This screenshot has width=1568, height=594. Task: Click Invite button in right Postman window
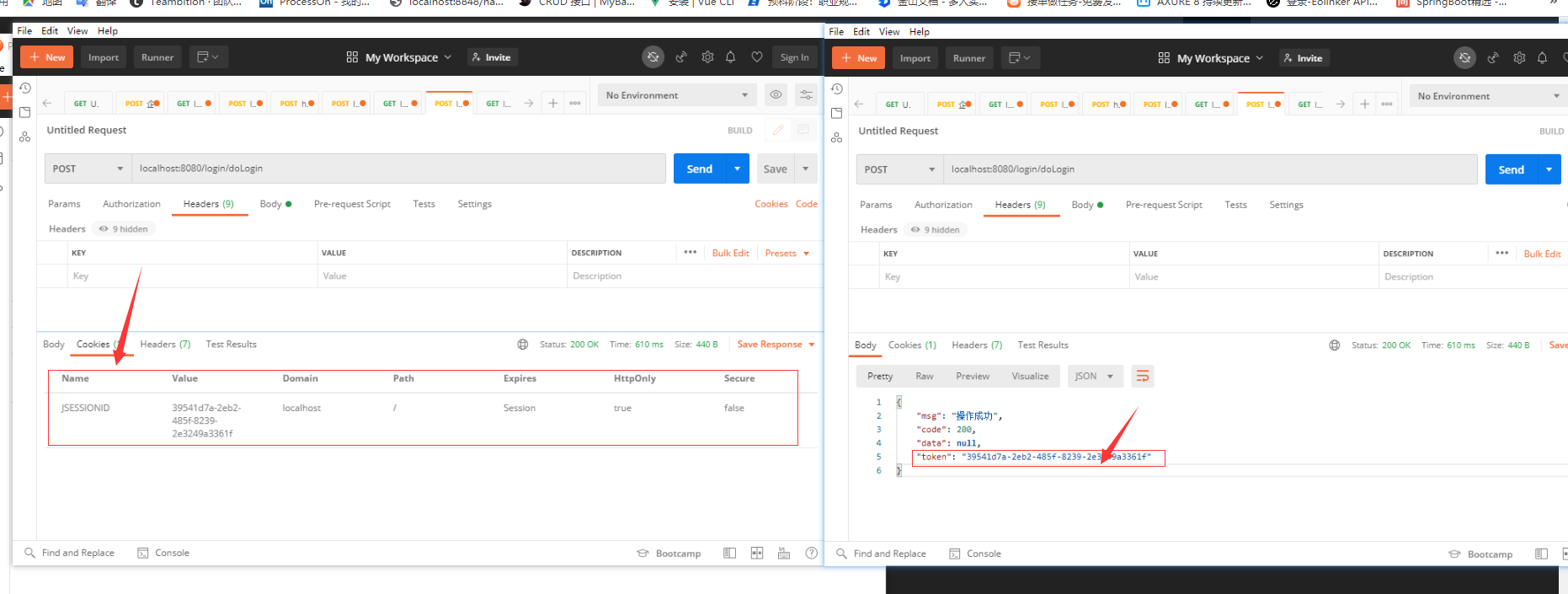pos(1303,58)
